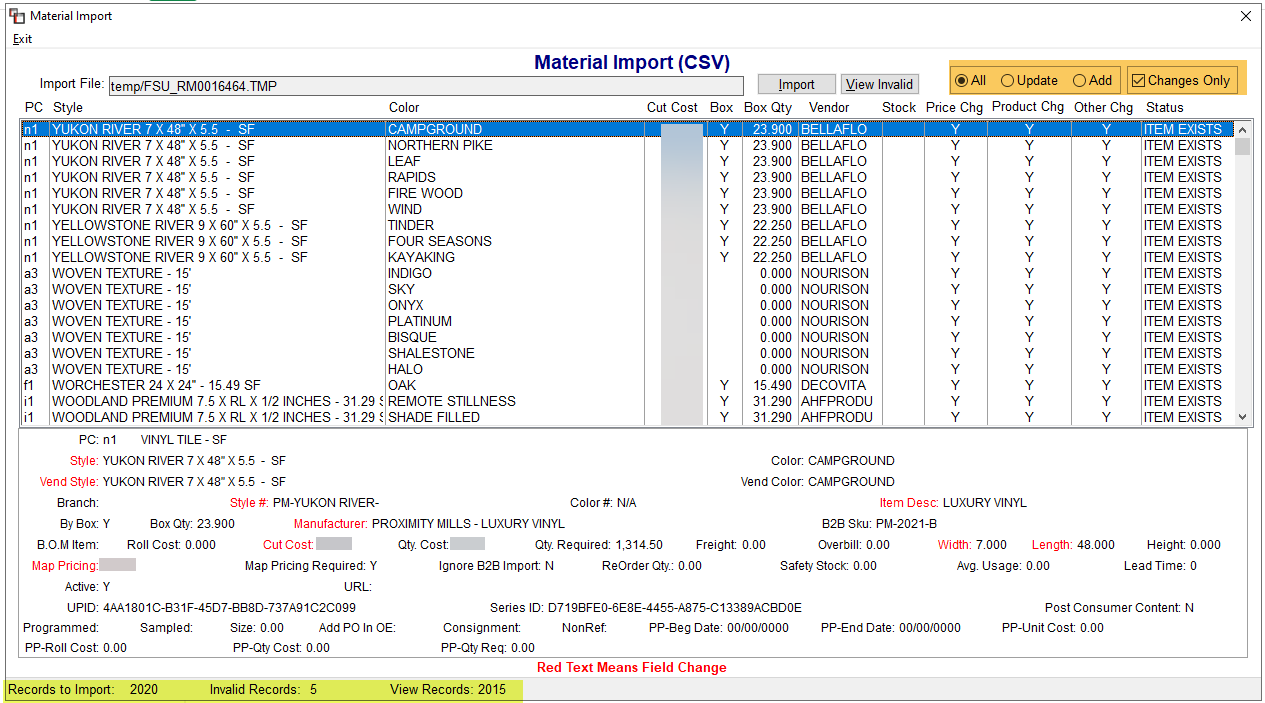This screenshot has width=1265, height=703.
Task: Select the CAMPGROUND row
Action: pos(627,129)
